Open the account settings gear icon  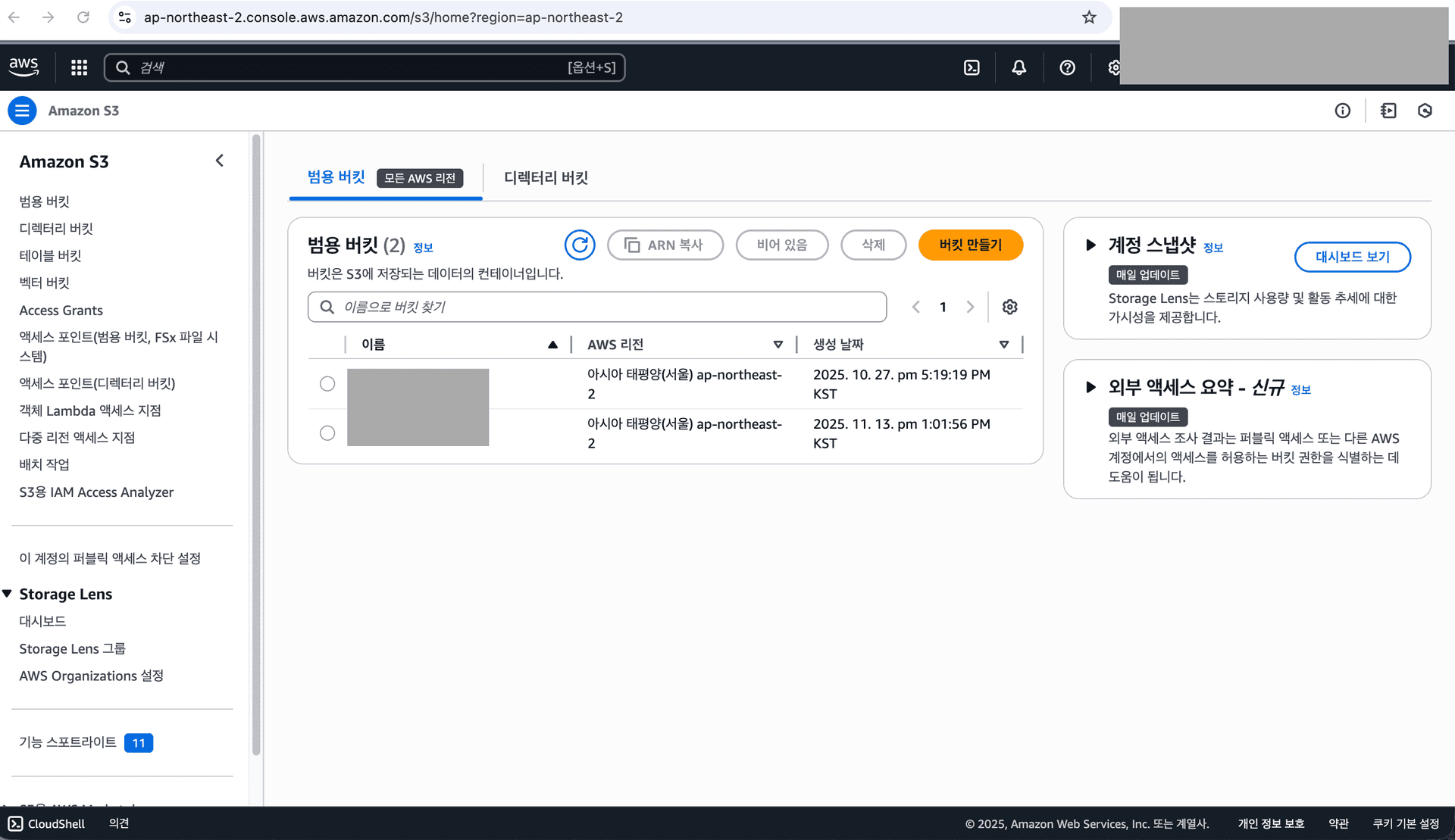(x=1113, y=67)
